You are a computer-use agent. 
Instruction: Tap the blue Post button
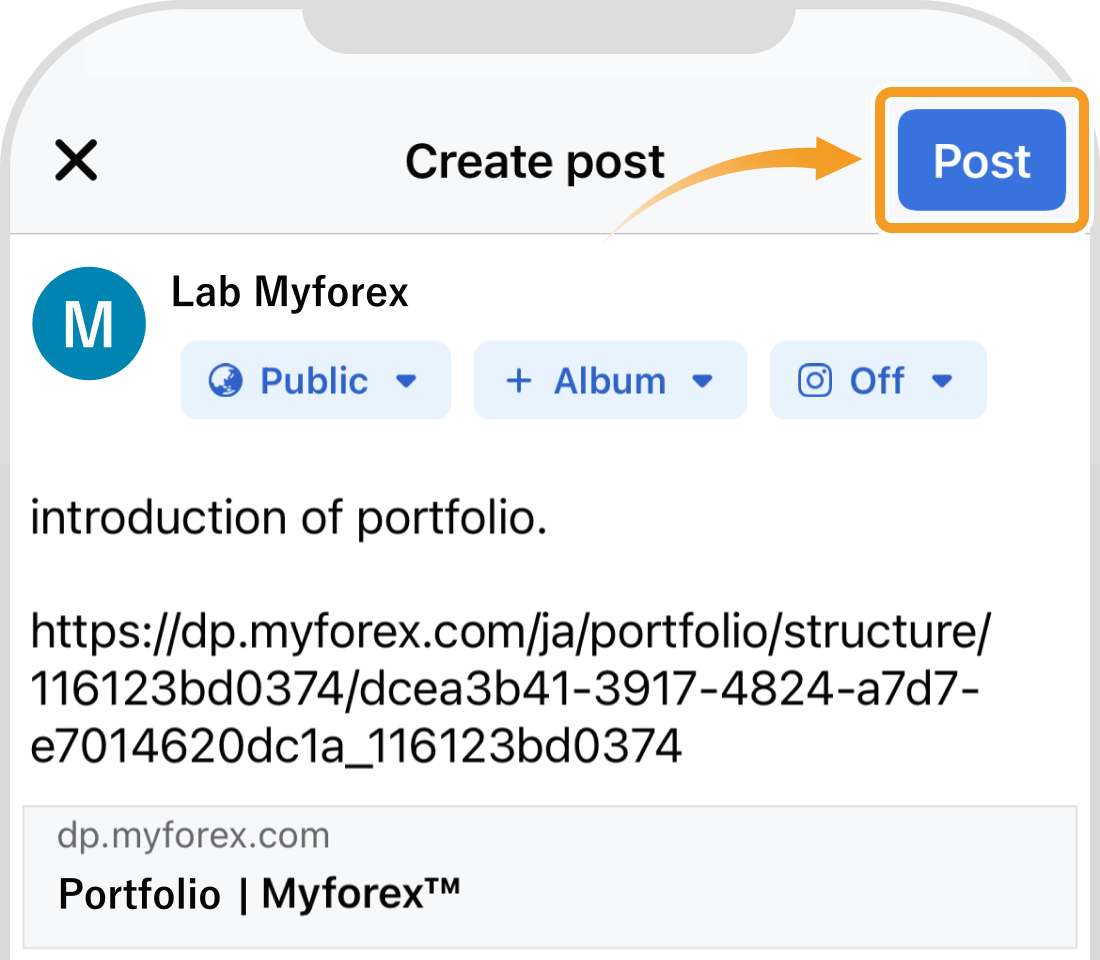[981, 161]
